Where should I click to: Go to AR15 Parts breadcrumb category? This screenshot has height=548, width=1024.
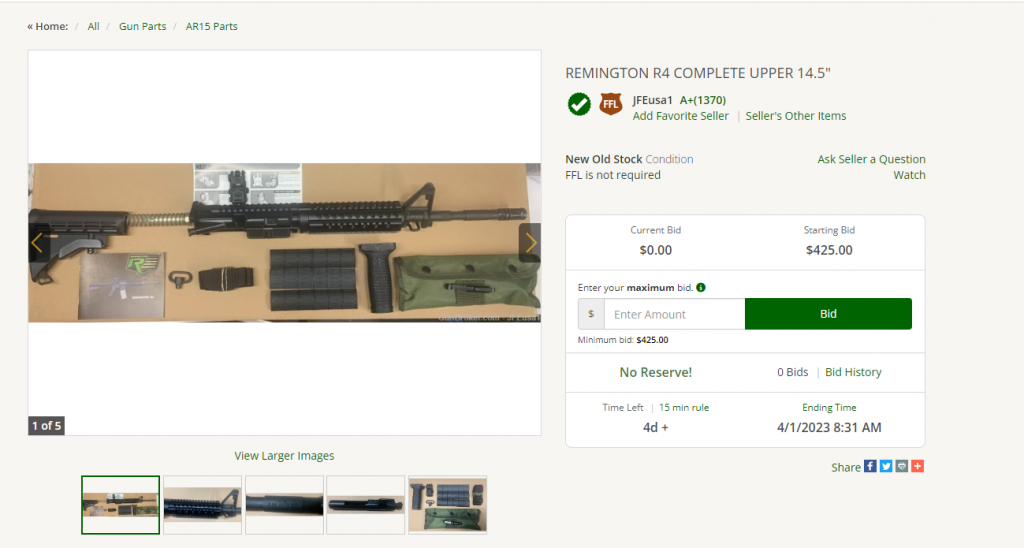pos(212,26)
